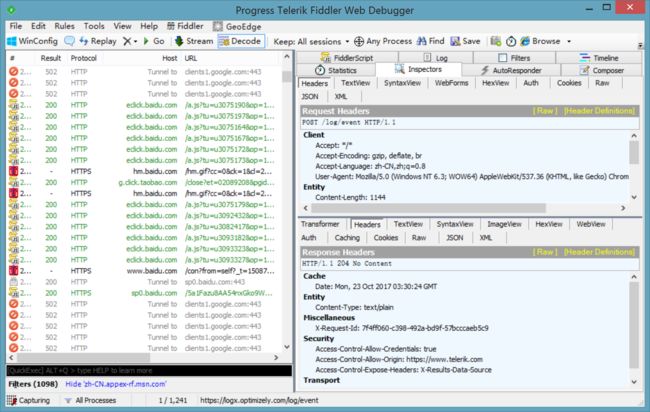The width and height of the screenshot is (650, 412).
Task: Select the sp0.baidu.com HTTPS 200 session
Action: [x=141, y=293]
